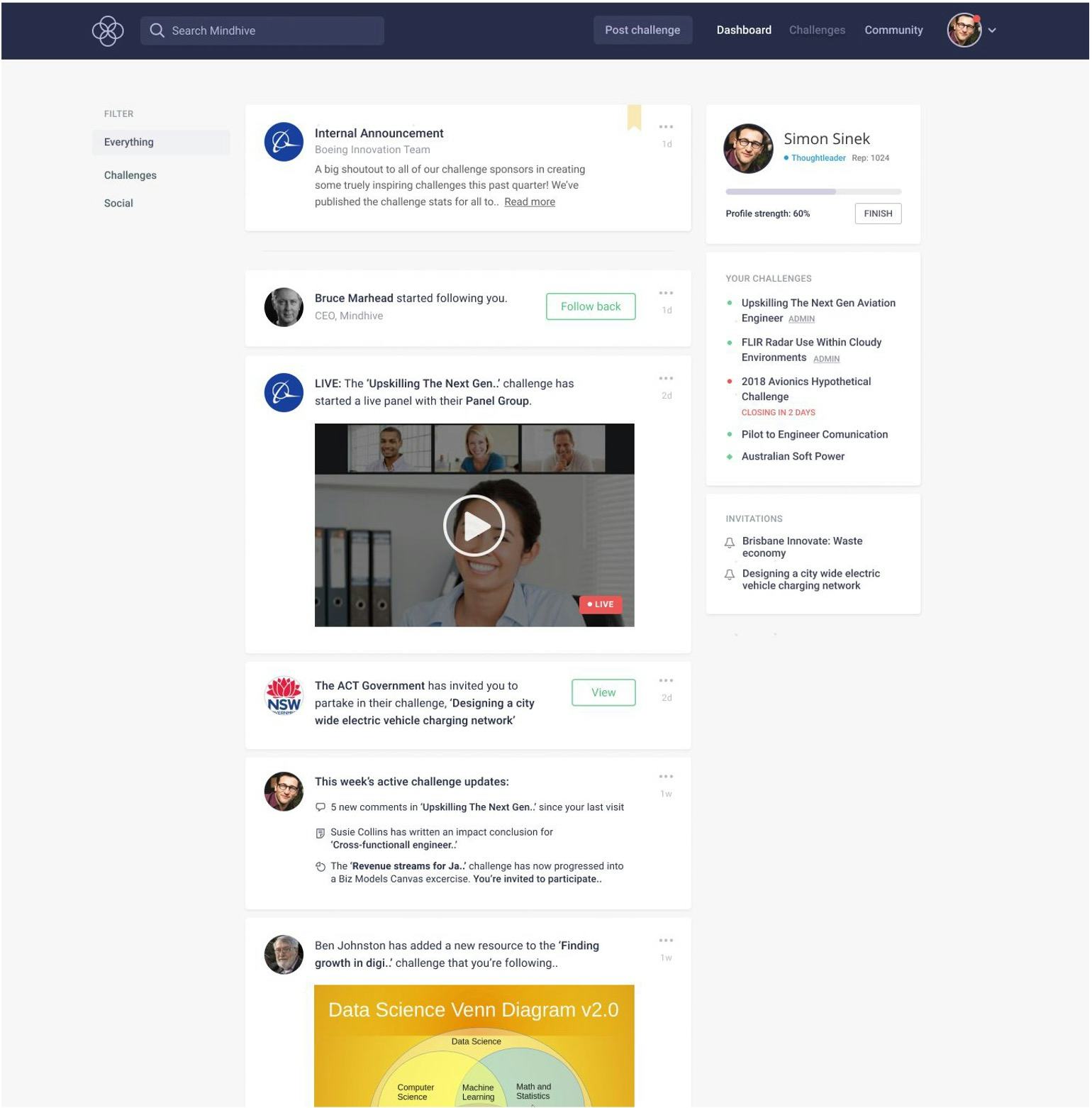Screen dimensions: 1092x1108
Task: Click the FINISH profile strength button
Action: pos(878,213)
